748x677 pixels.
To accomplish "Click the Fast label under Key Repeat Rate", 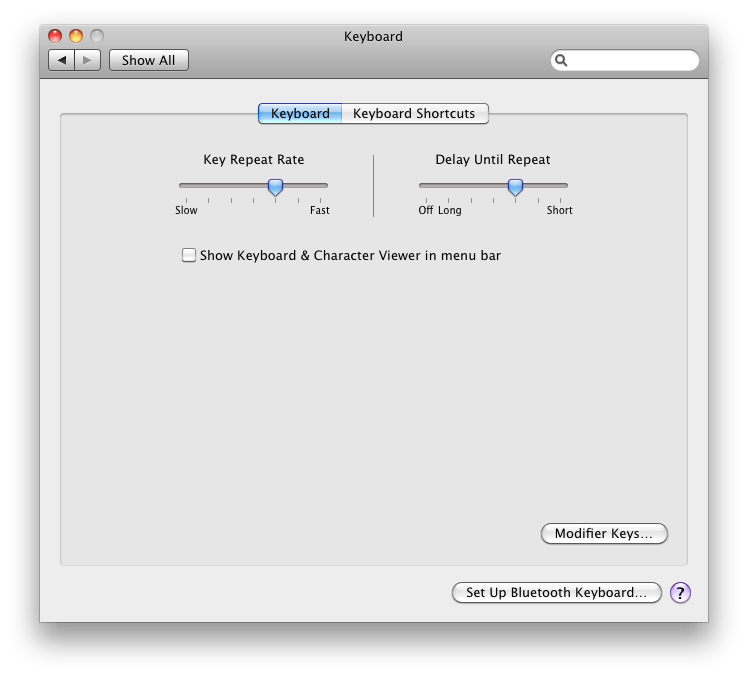I will tap(320, 210).
